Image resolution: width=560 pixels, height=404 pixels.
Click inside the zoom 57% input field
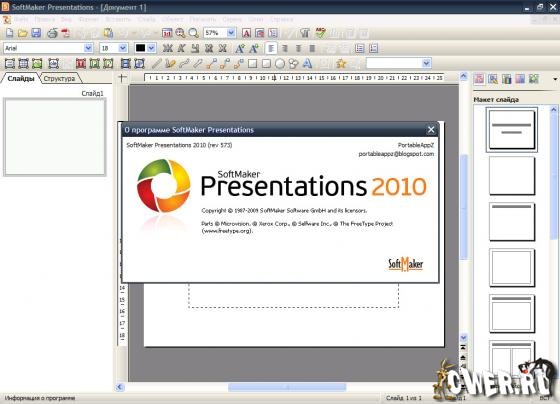pos(215,33)
